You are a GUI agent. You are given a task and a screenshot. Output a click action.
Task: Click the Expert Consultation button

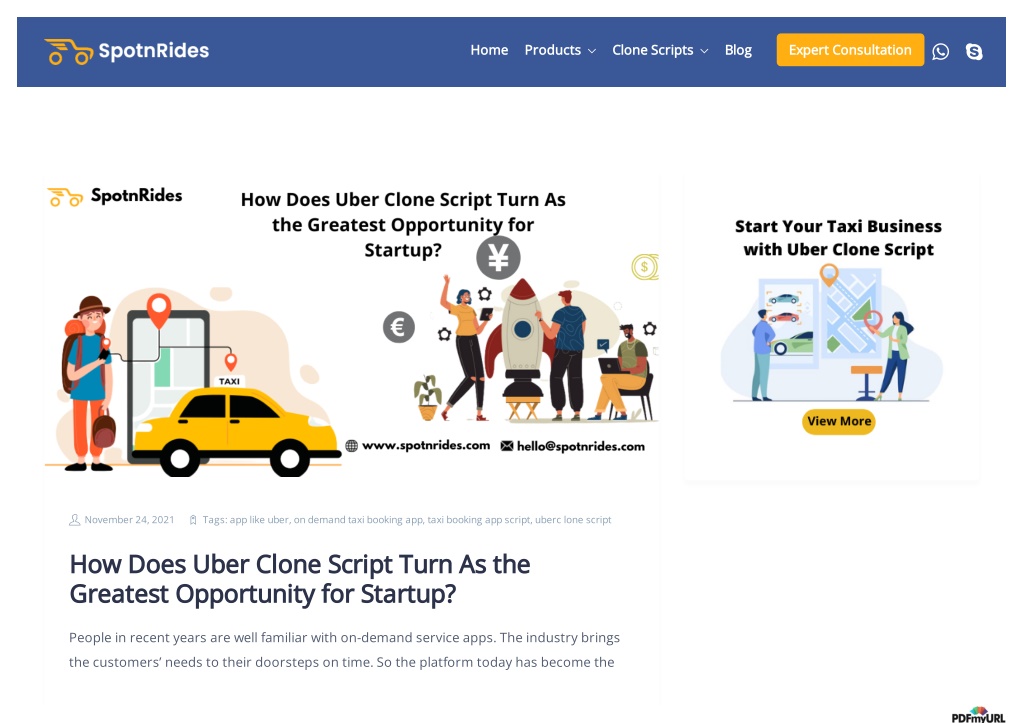click(x=850, y=50)
